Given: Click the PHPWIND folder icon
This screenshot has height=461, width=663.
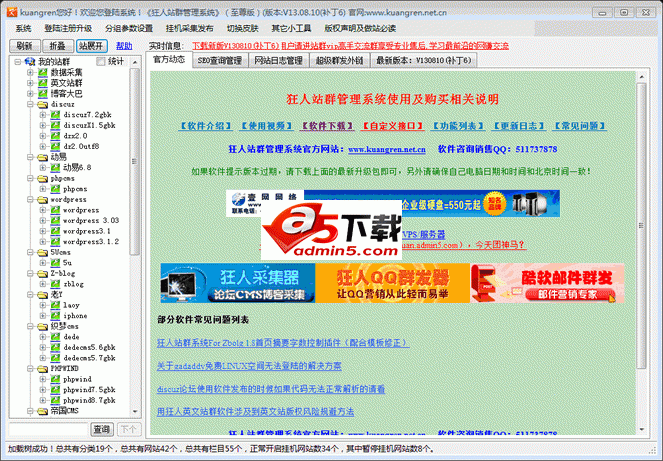Looking at the screenshot, I should 42,368.
